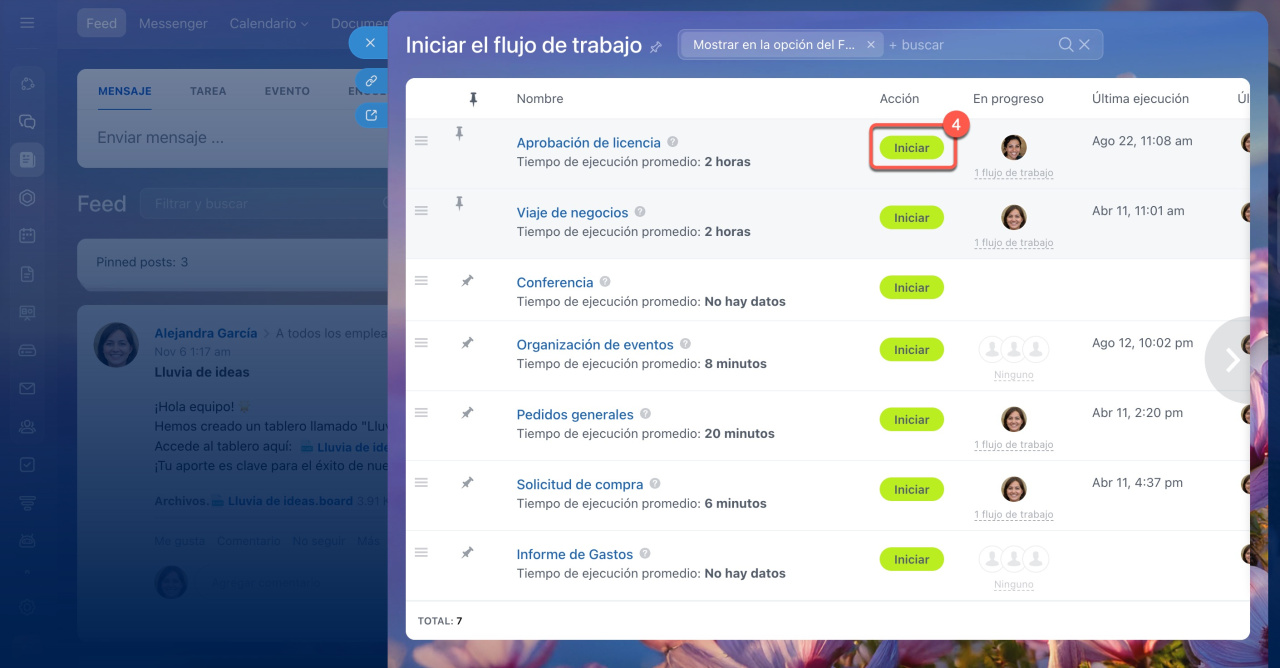1280x668 pixels.
Task: Start the Aprobación de licencia workflow
Action: [x=911, y=148]
